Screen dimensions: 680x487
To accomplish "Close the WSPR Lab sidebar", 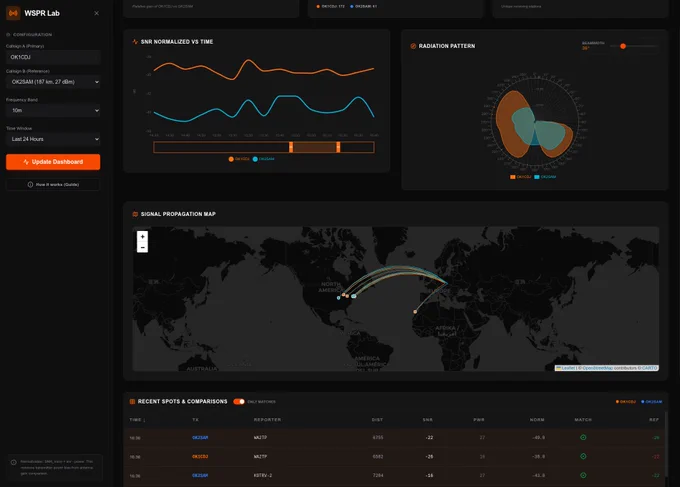I will (x=96, y=13).
